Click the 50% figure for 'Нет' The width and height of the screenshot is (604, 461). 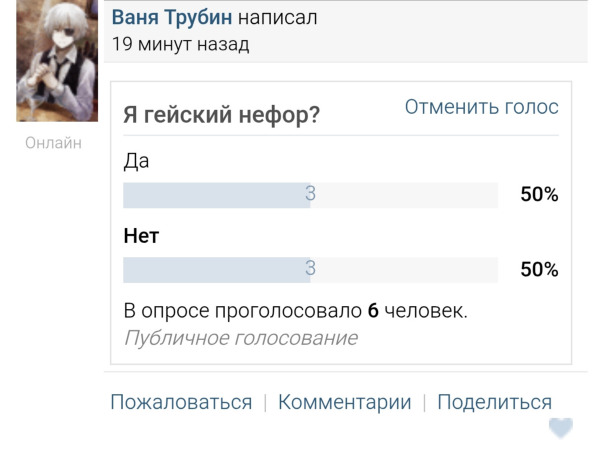click(539, 269)
